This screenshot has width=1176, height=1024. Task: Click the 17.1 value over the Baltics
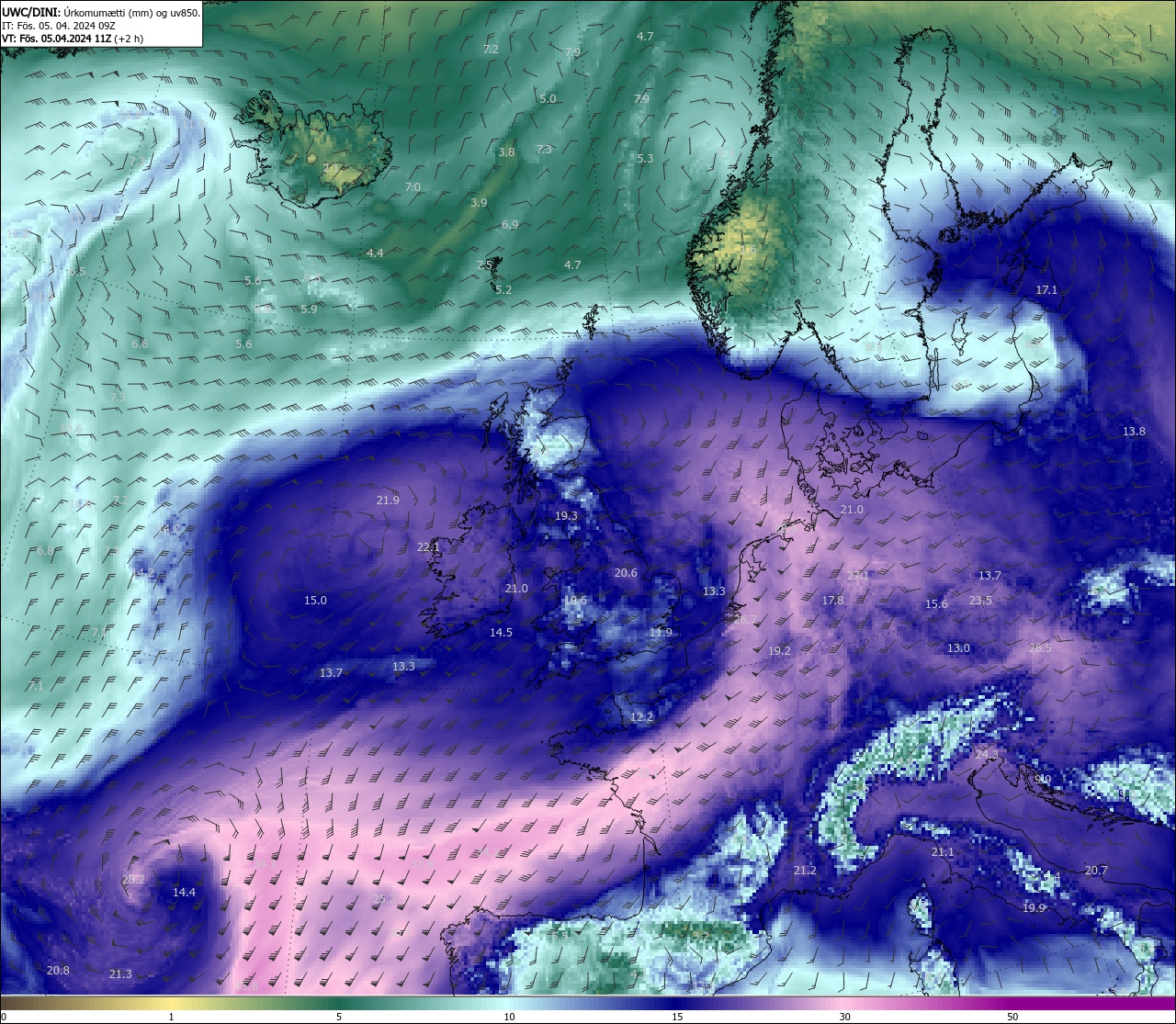(x=1046, y=289)
